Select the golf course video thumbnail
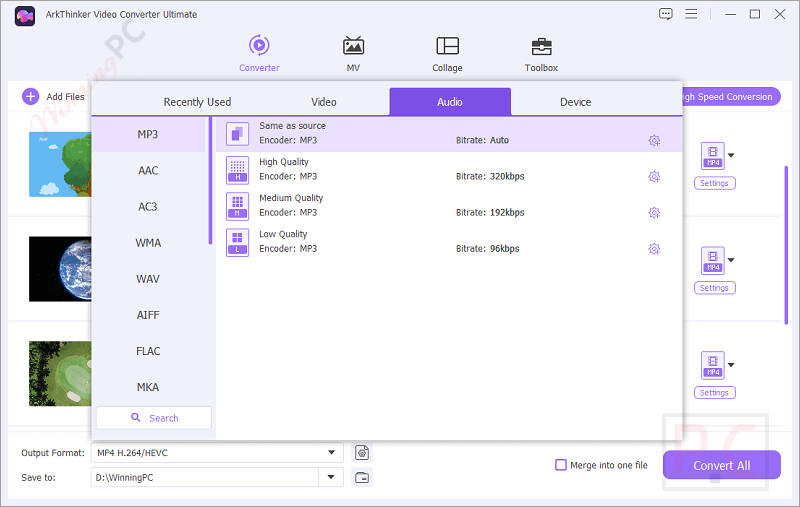The image size is (800, 507). [x=60, y=373]
